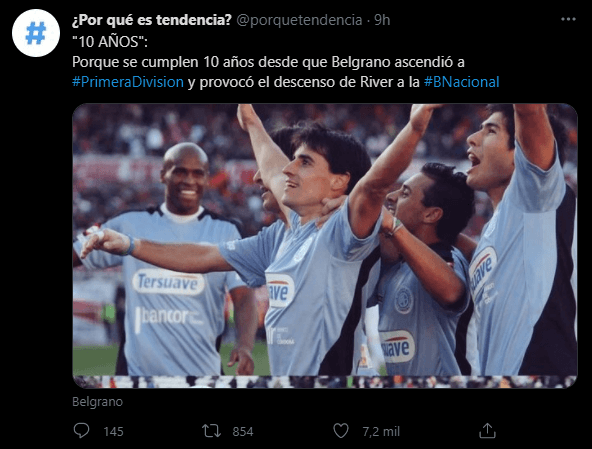Viewport: 592px width, 449px height.
Task: Open the #PrimeraDivision hashtag link
Action: [x=128, y=82]
